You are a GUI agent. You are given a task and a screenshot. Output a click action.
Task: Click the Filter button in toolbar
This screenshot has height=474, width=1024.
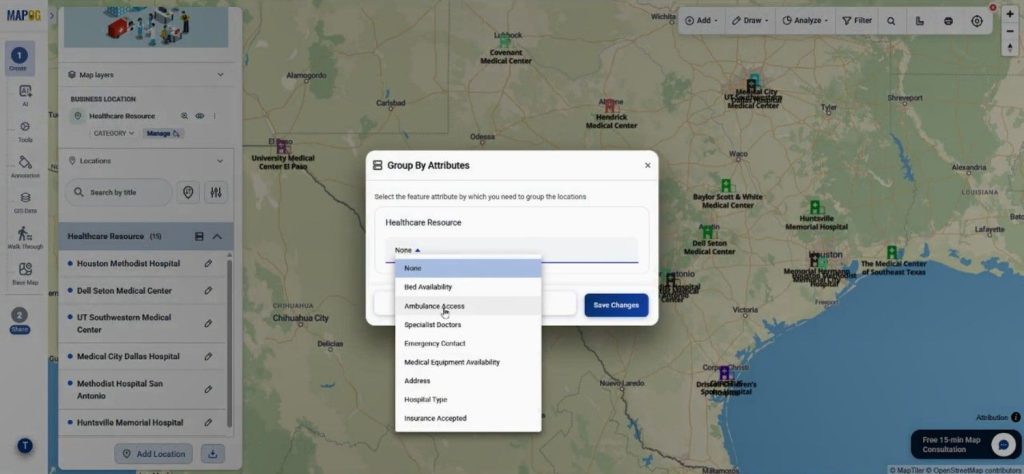coord(857,21)
